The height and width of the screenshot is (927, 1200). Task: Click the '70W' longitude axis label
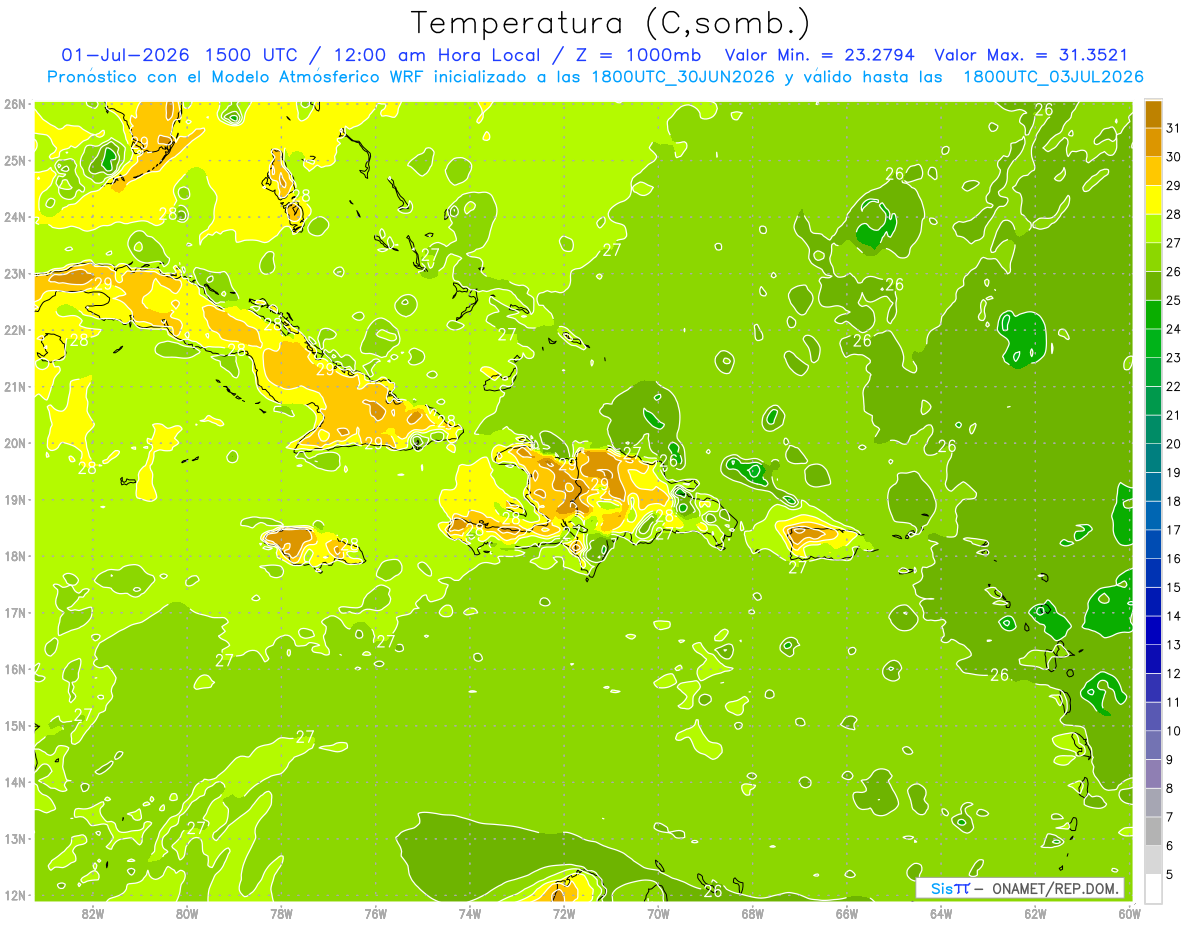pos(658,914)
